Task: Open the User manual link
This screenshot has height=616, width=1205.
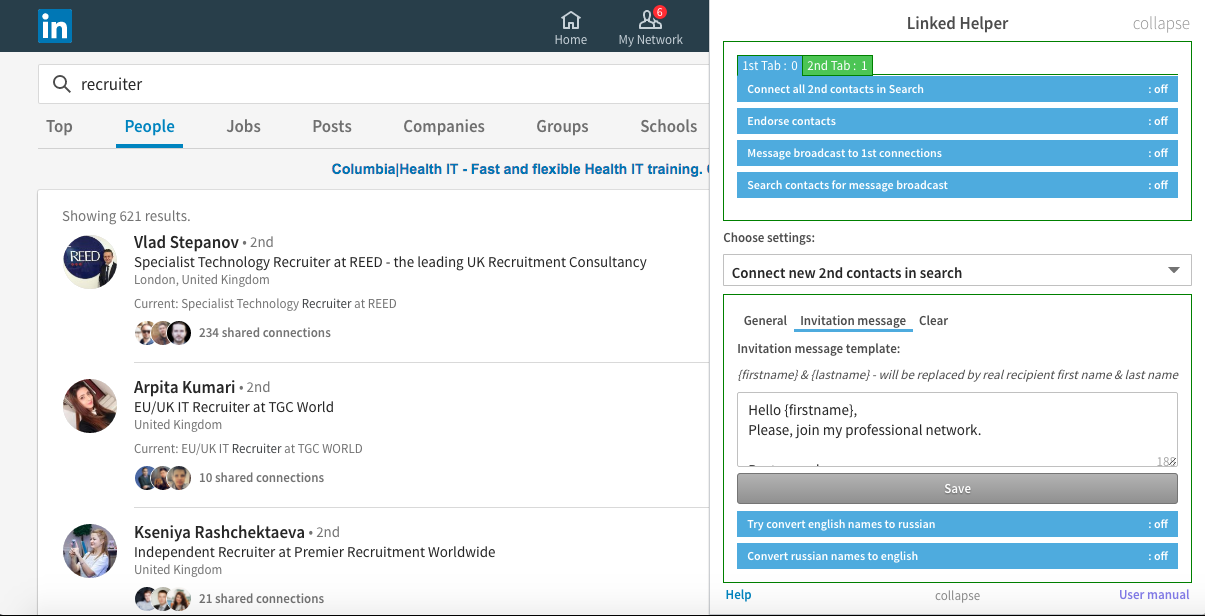Action: (1154, 595)
